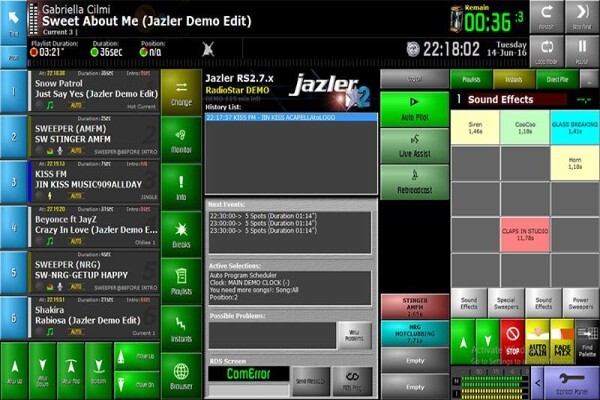
Task: Open the Control Panel wrench button
Action: point(572,383)
